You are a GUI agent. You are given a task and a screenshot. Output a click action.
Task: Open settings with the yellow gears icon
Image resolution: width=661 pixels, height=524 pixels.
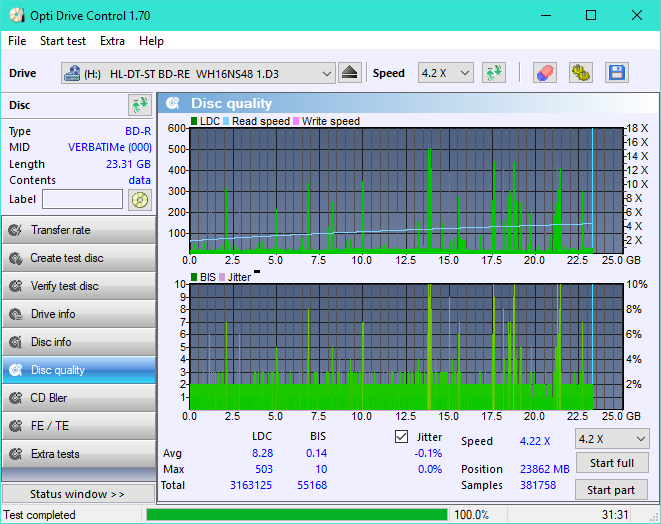coord(580,73)
